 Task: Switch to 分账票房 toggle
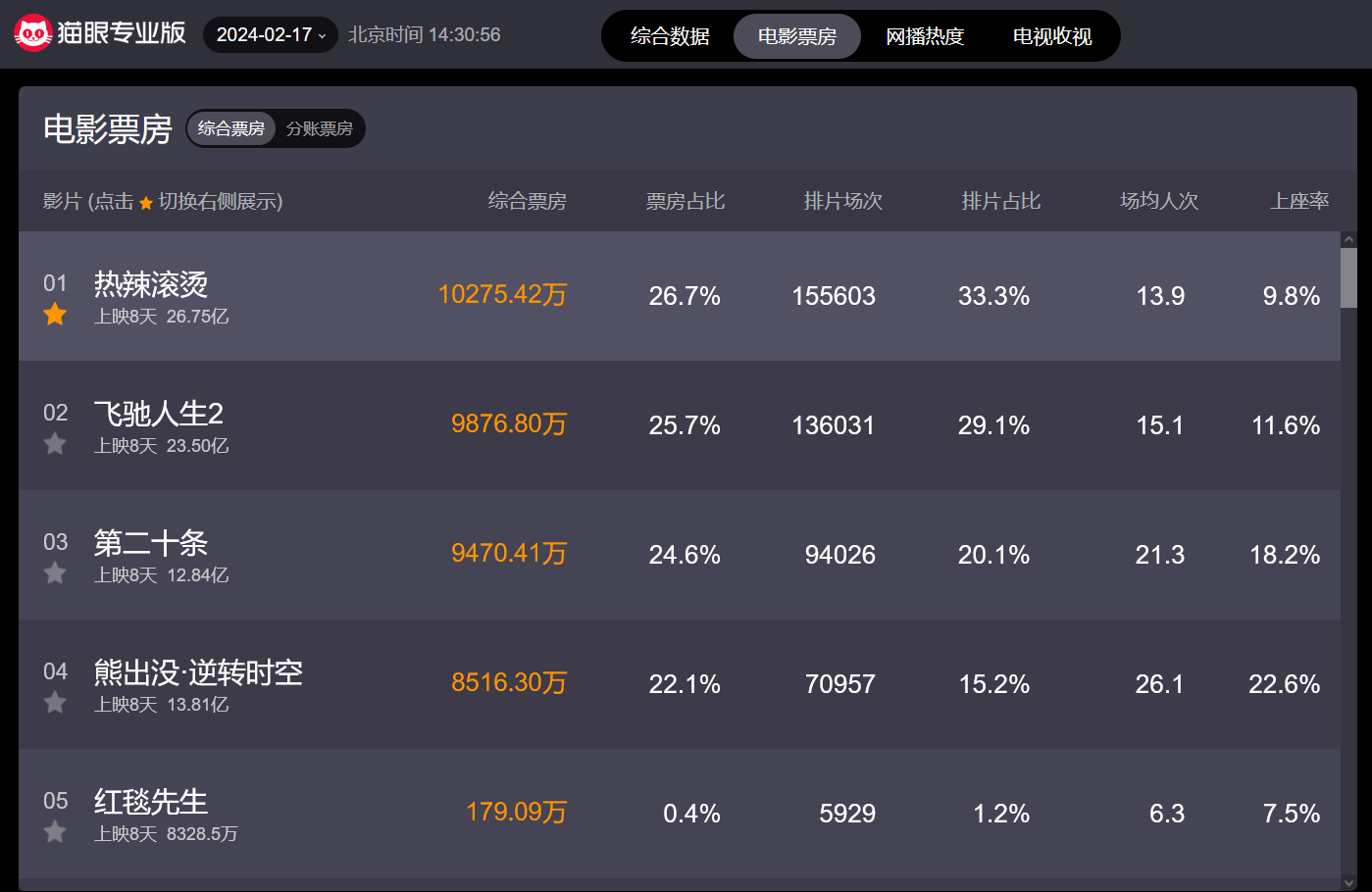tap(320, 128)
